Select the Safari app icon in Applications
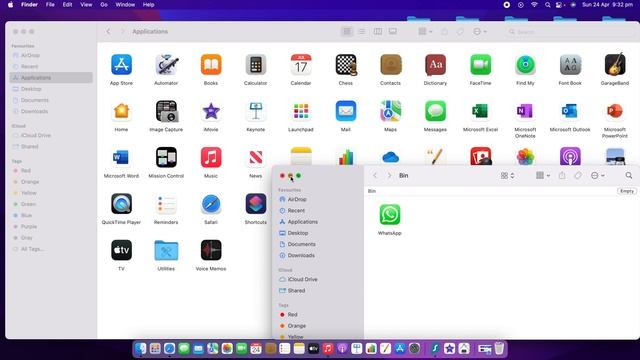 click(x=211, y=204)
